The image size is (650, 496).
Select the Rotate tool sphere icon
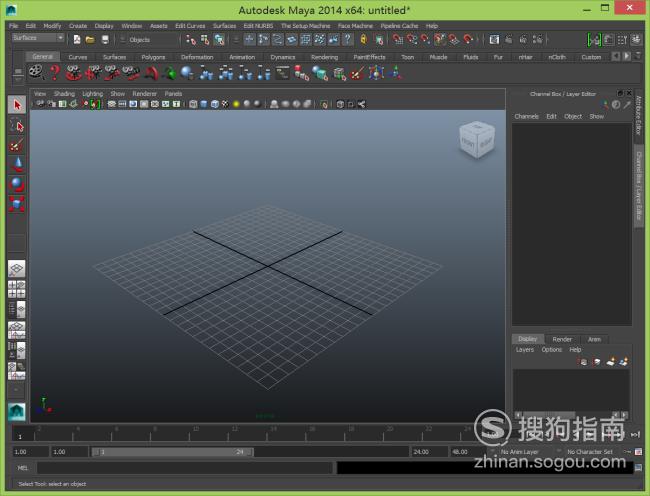(x=17, y=184)
